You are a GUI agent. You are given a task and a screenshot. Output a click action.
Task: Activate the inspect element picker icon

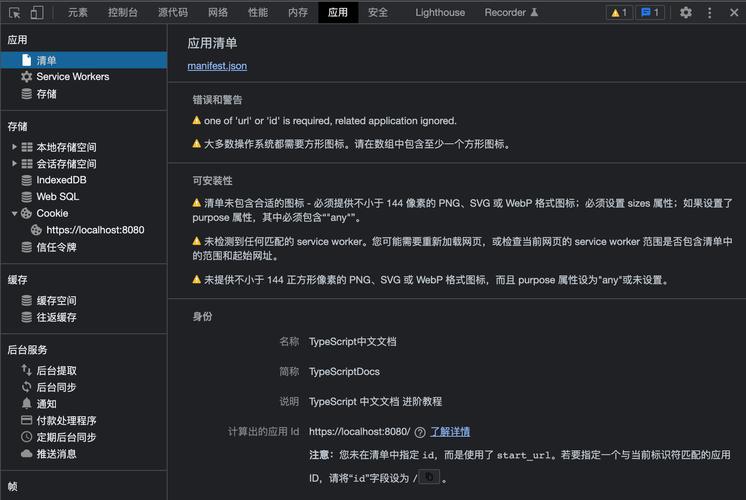coord(15,13)
